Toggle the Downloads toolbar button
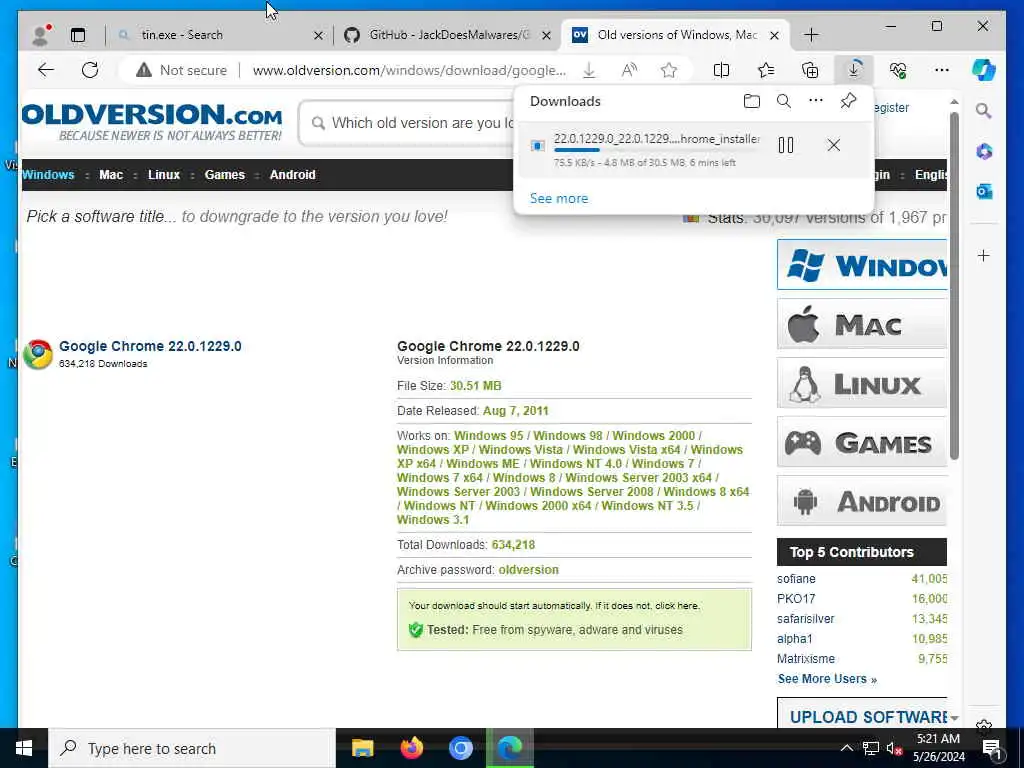The height and width of the screenshot is (768, 1024). coord(854,70)
